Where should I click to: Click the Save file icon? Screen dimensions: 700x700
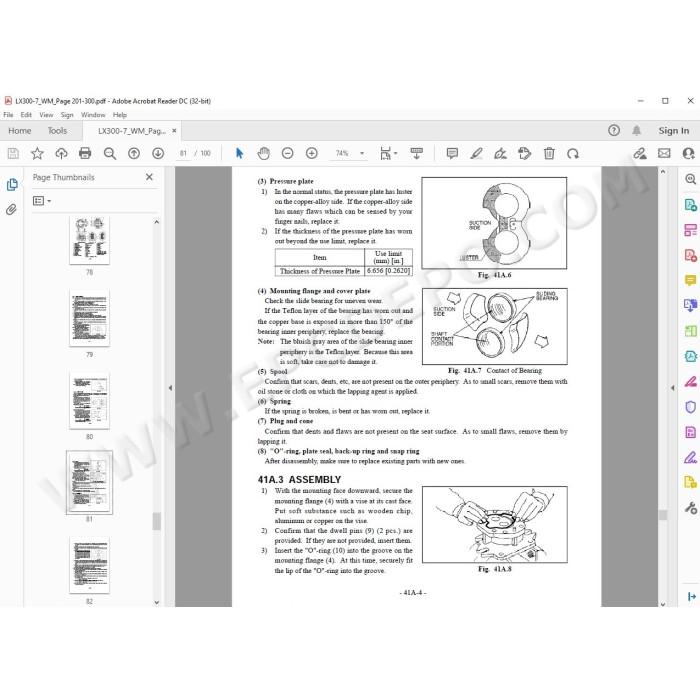click(13, 154)
